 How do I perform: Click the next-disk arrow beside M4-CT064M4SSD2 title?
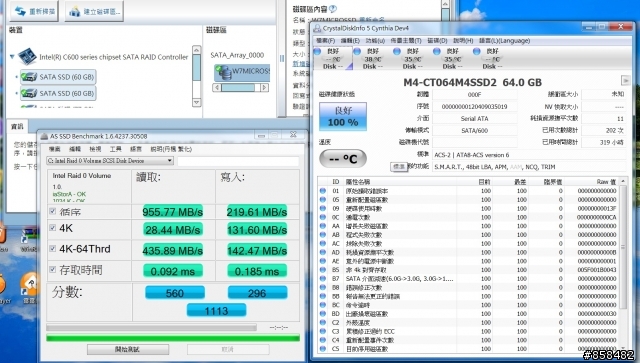click(625, 80)
